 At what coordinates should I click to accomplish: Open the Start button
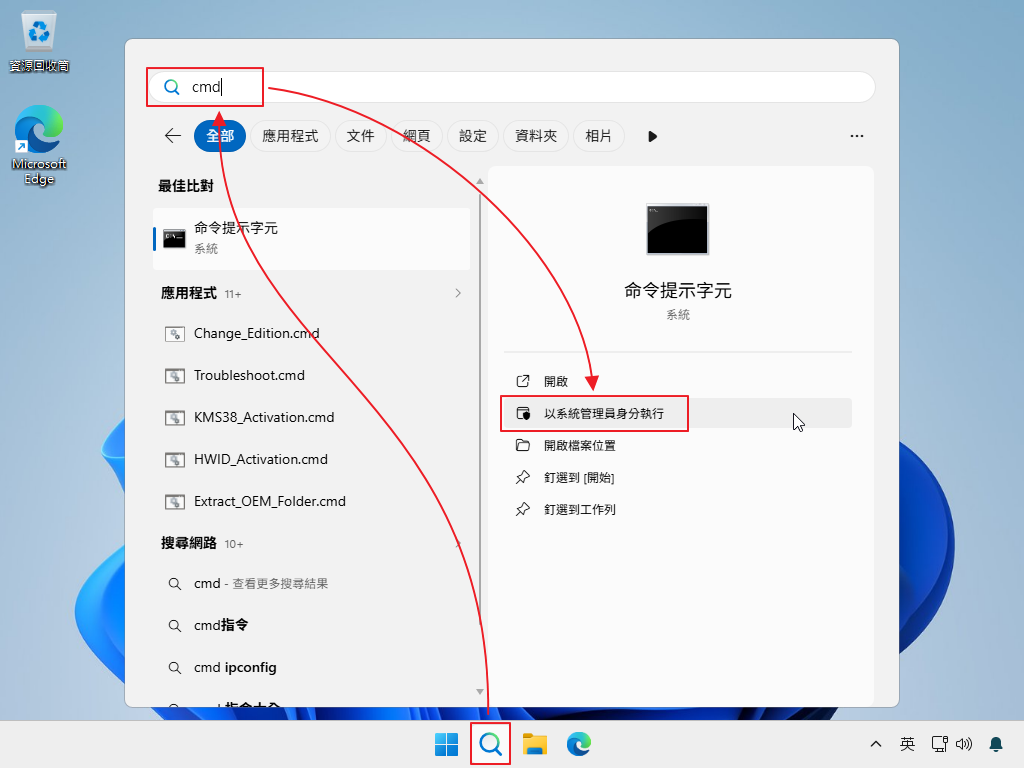(x=446, y=744)
